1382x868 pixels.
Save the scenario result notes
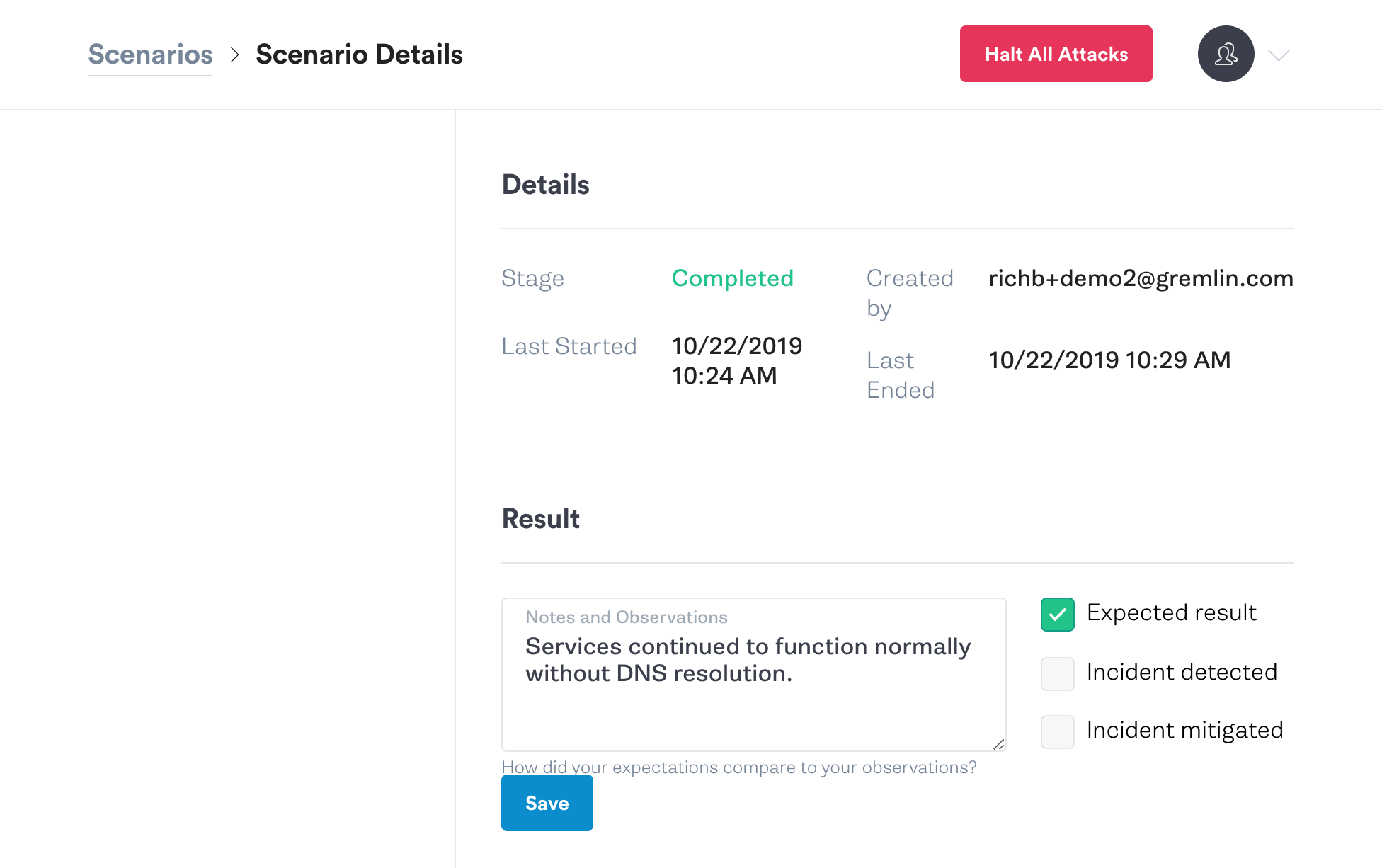547,803
